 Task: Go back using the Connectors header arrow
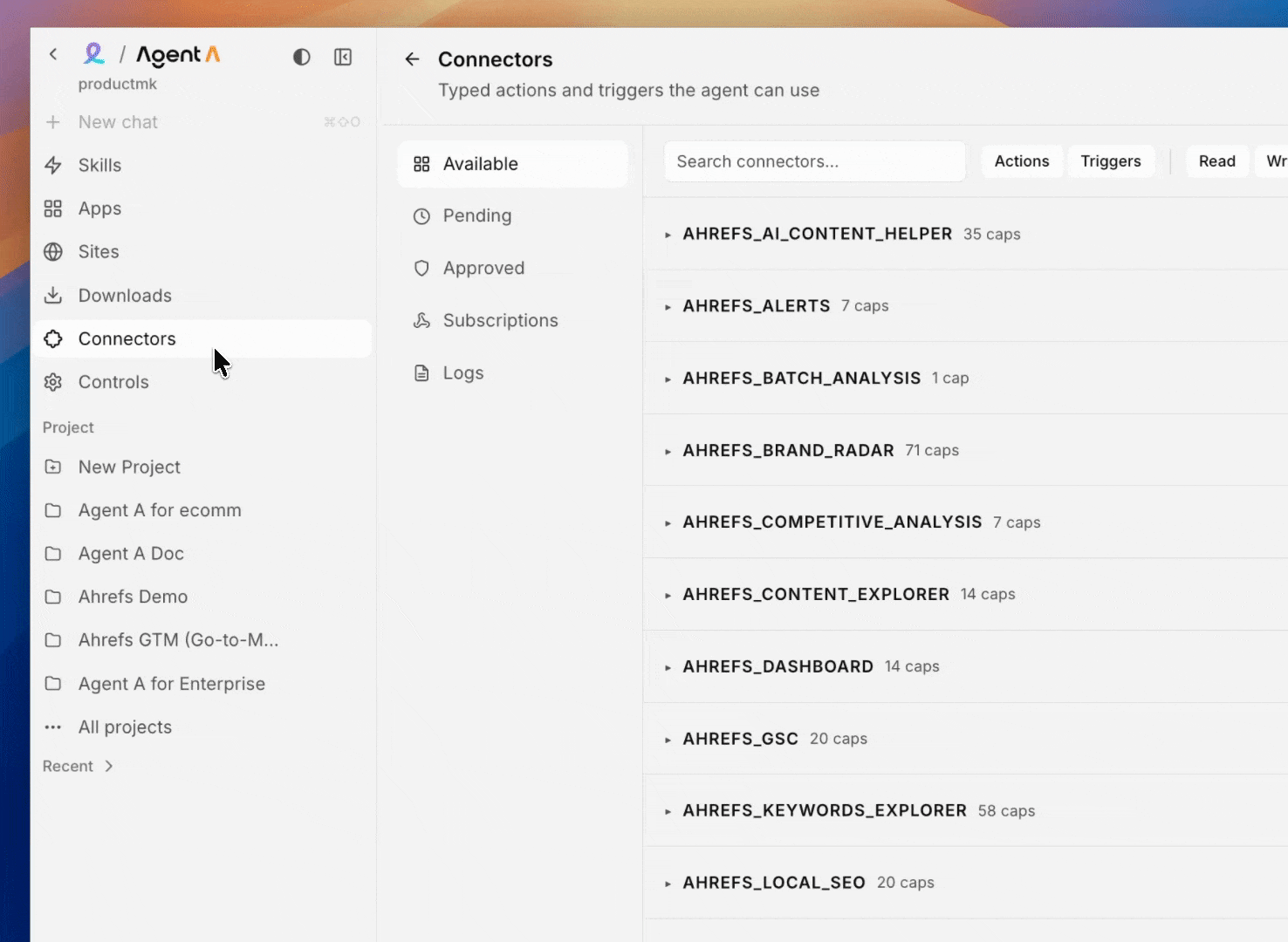(x=413, y=59)
